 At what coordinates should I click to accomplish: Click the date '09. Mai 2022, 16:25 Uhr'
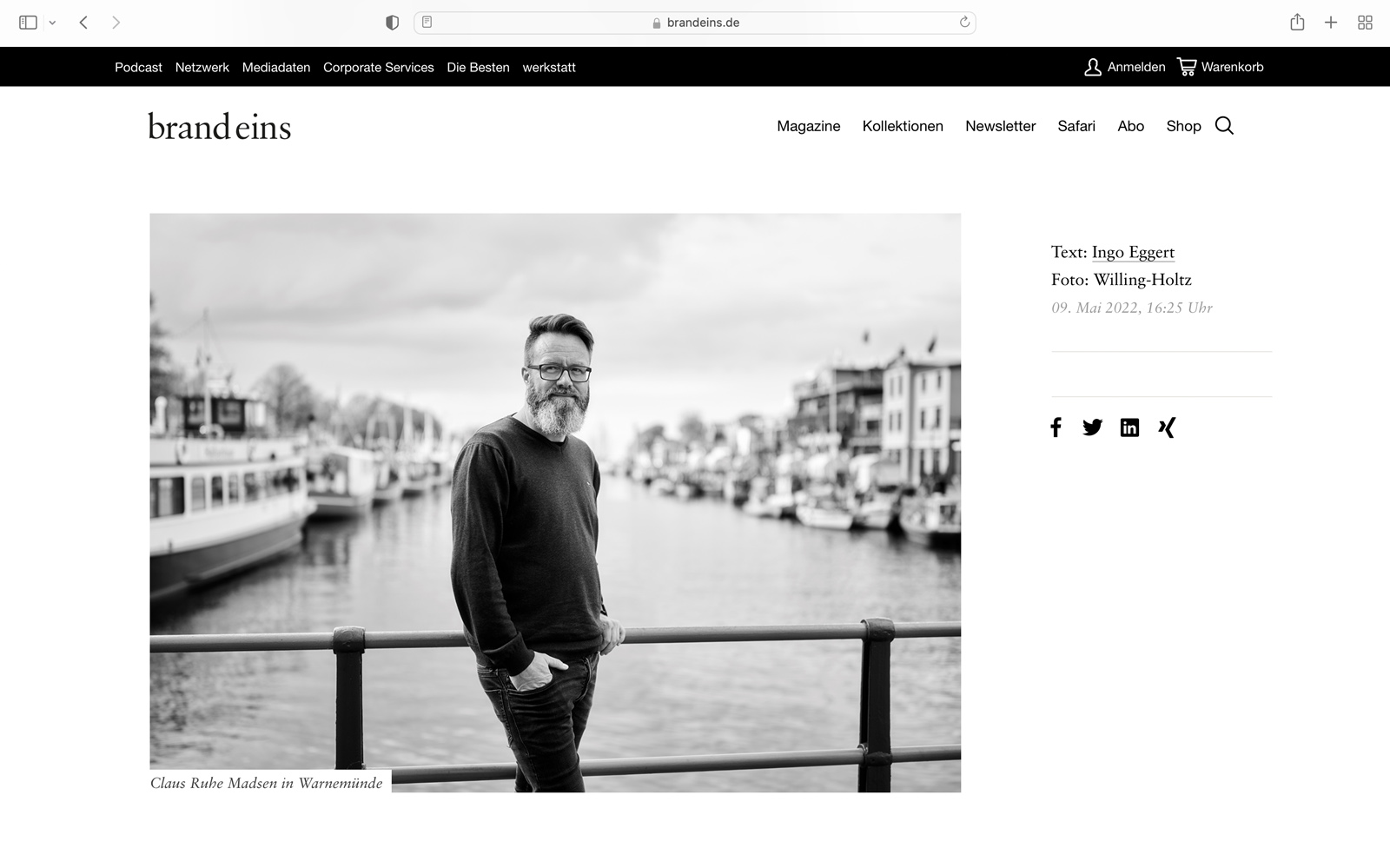pyautogui.click(x=1132, y=308)
